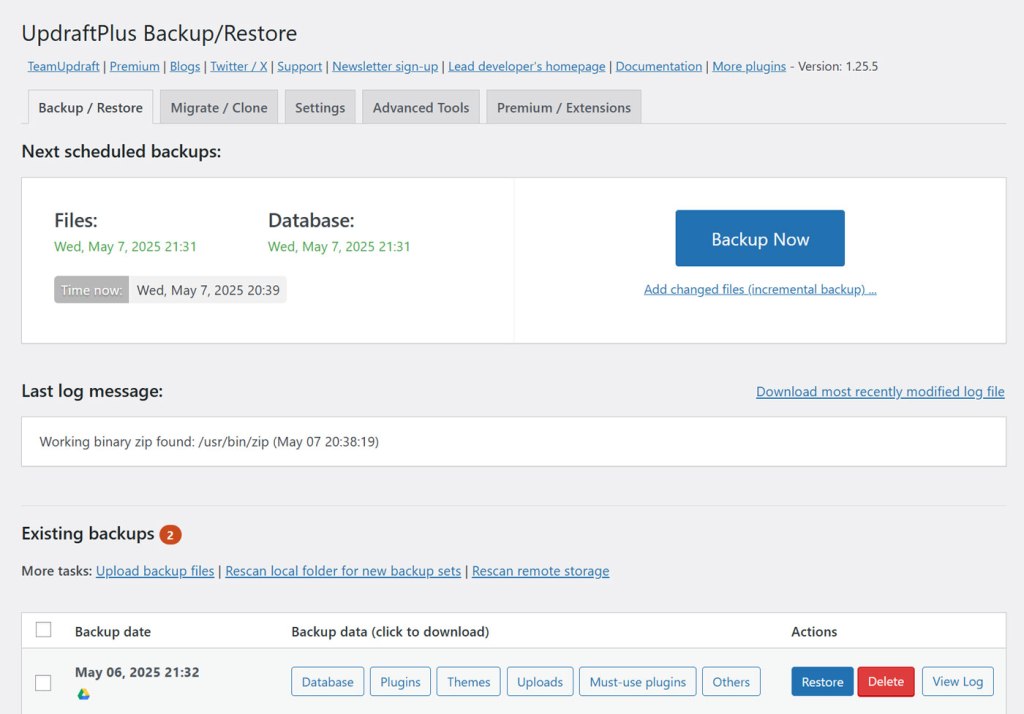The height and width of the screenshot is (714, 1024).
Task: Click the Newsletter sign-up link
Action: [385, 67]
